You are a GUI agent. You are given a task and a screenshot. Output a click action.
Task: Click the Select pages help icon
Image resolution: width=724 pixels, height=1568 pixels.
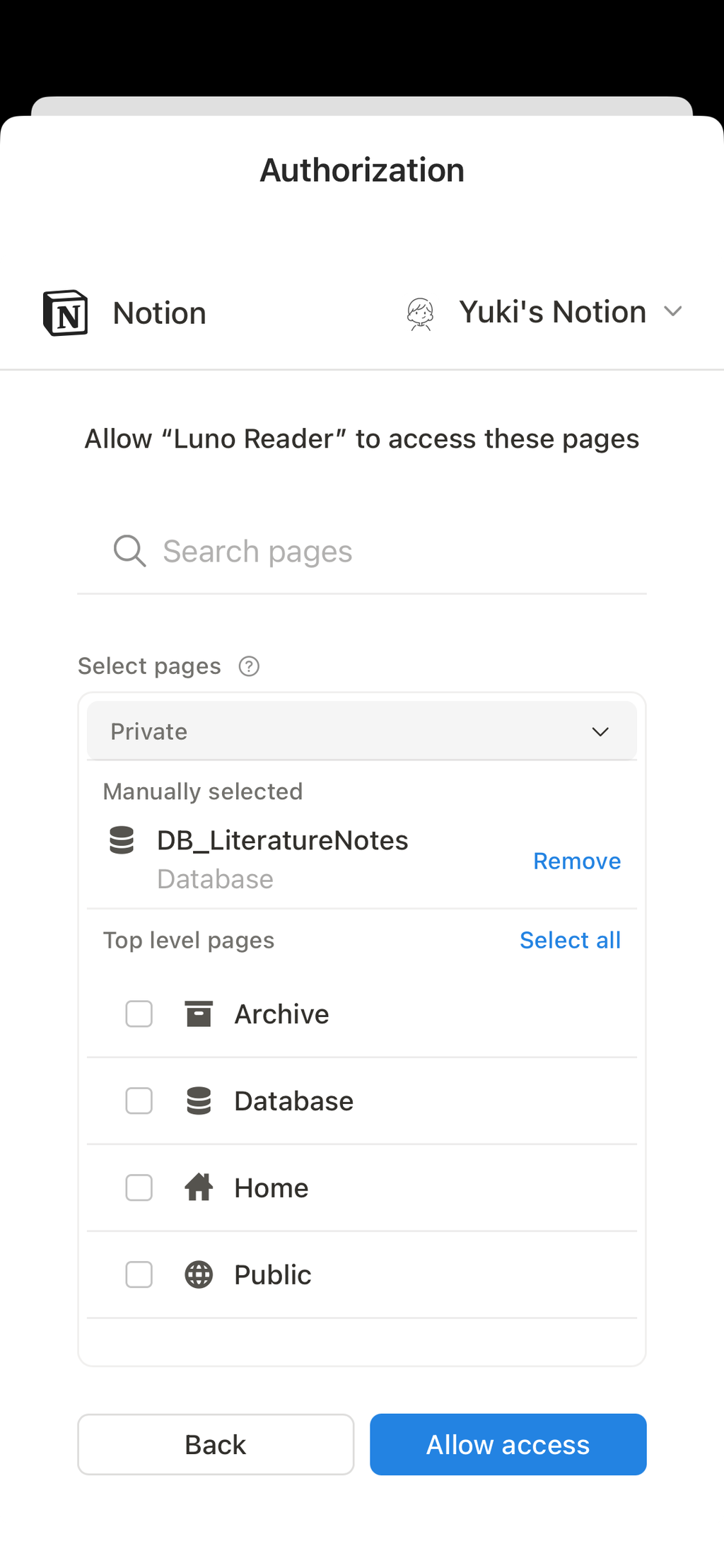click(x=249, y=666)
